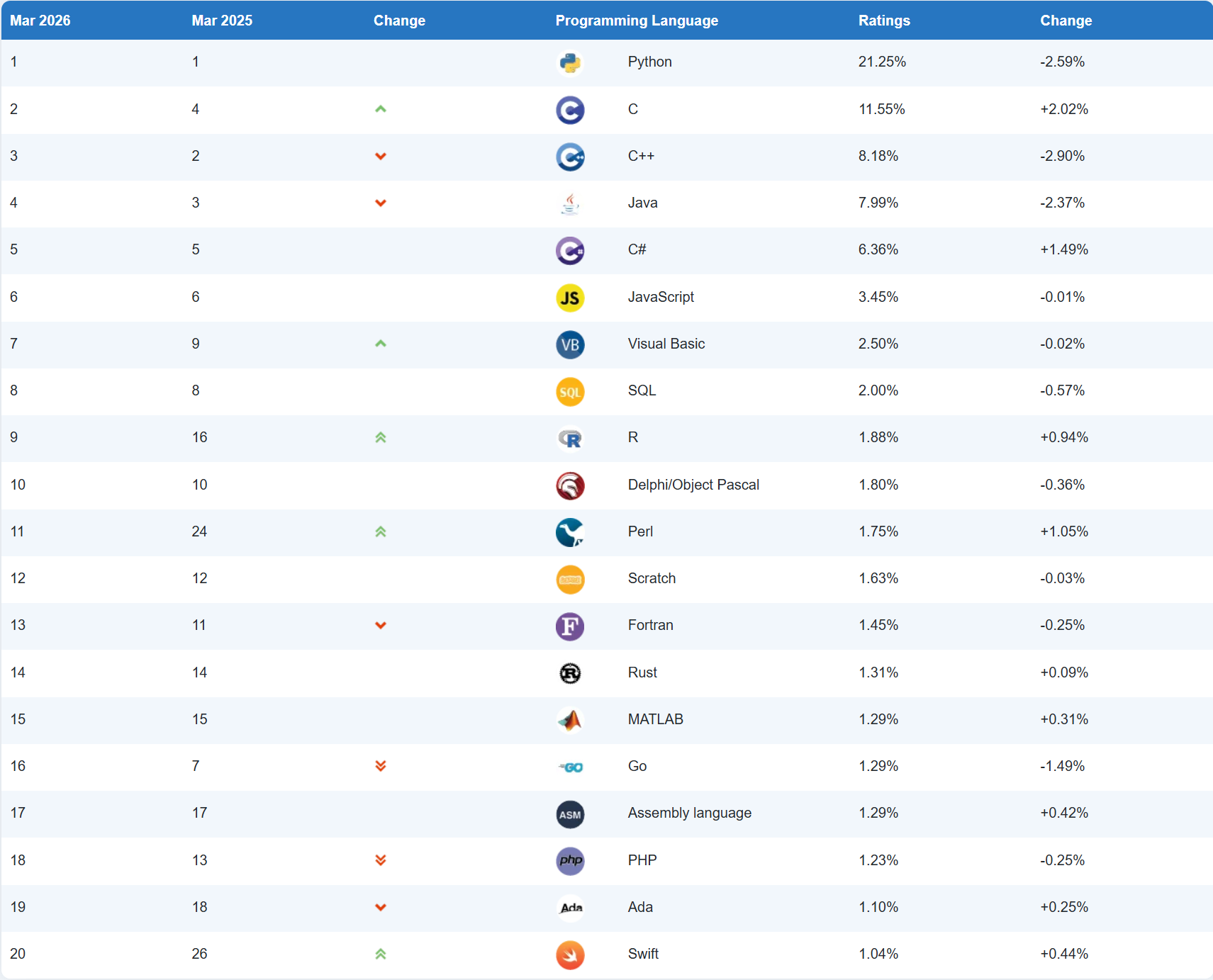Click the green double-up arrow in Perl row

coord(381,531)
